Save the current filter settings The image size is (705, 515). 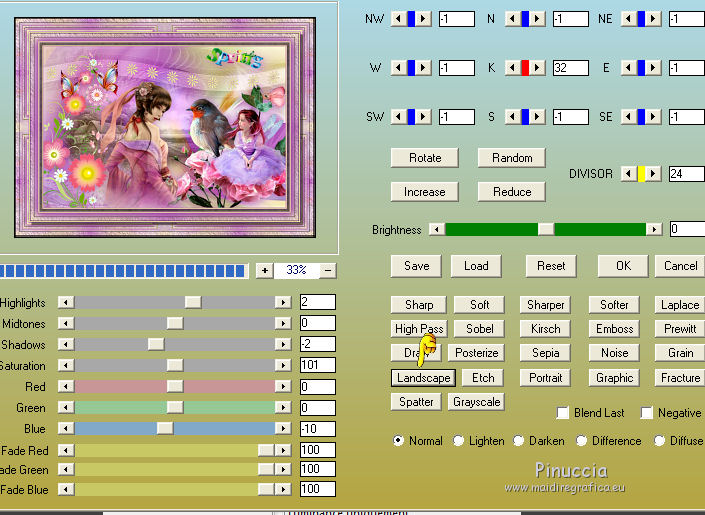click(x=416, y=266)
